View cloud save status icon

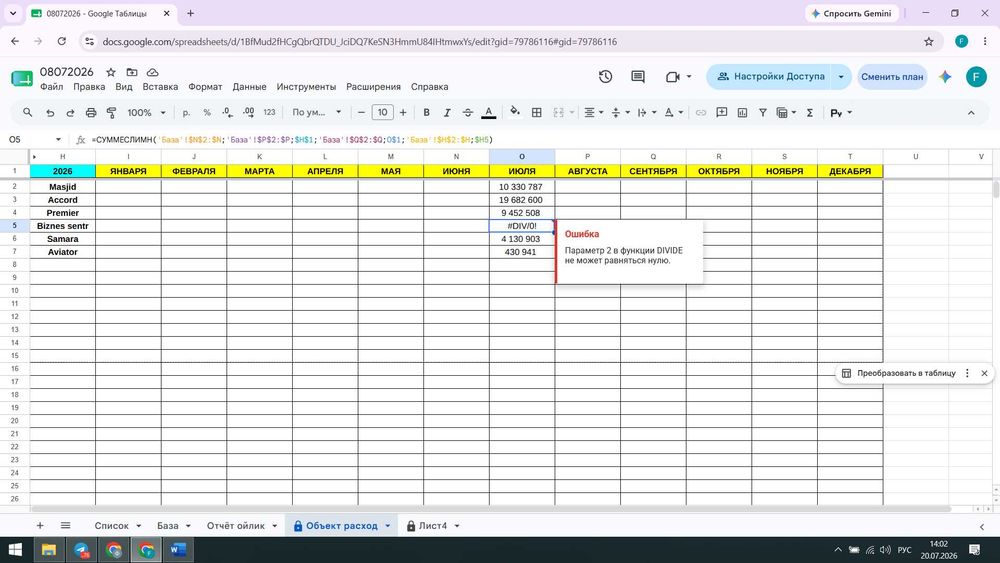(152, 72)
